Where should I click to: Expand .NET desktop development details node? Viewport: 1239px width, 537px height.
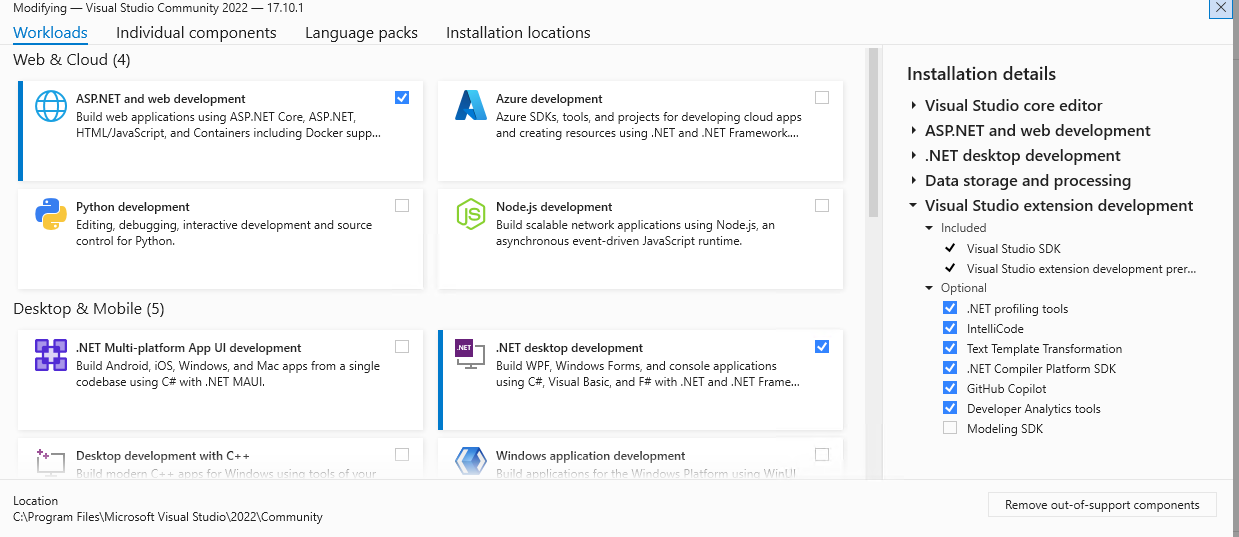pos(914,155)
